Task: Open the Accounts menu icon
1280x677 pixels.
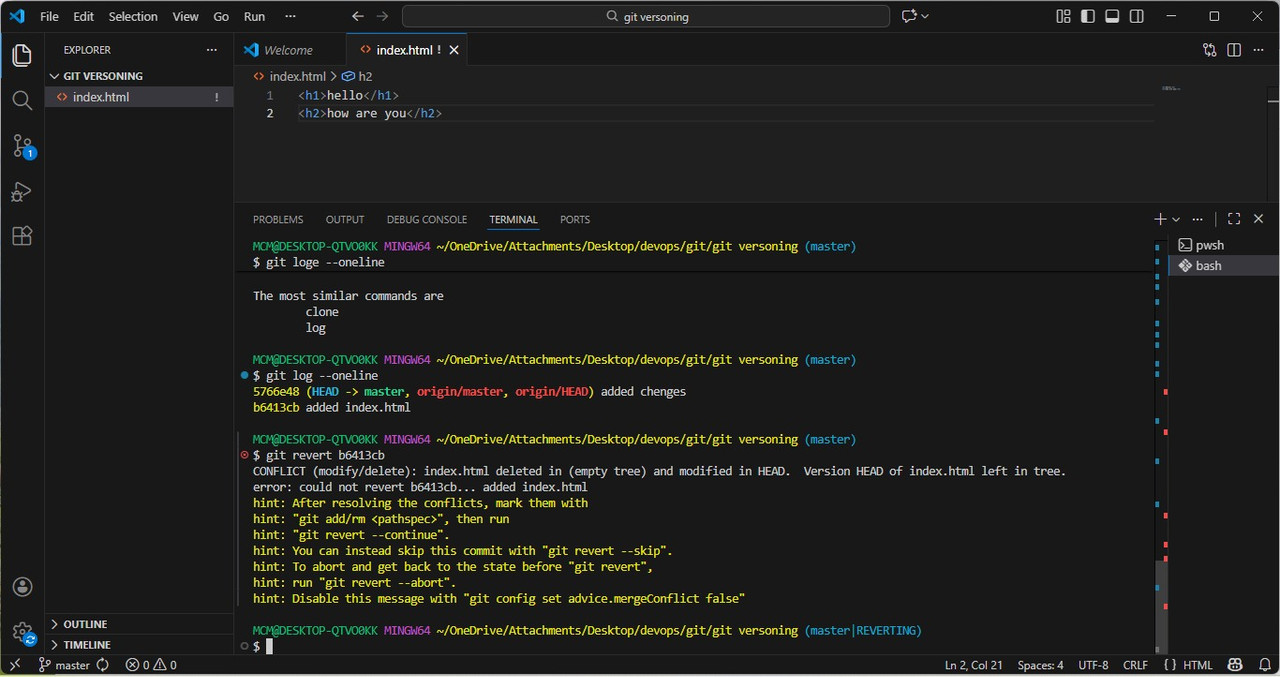Action: coord(22,587)
